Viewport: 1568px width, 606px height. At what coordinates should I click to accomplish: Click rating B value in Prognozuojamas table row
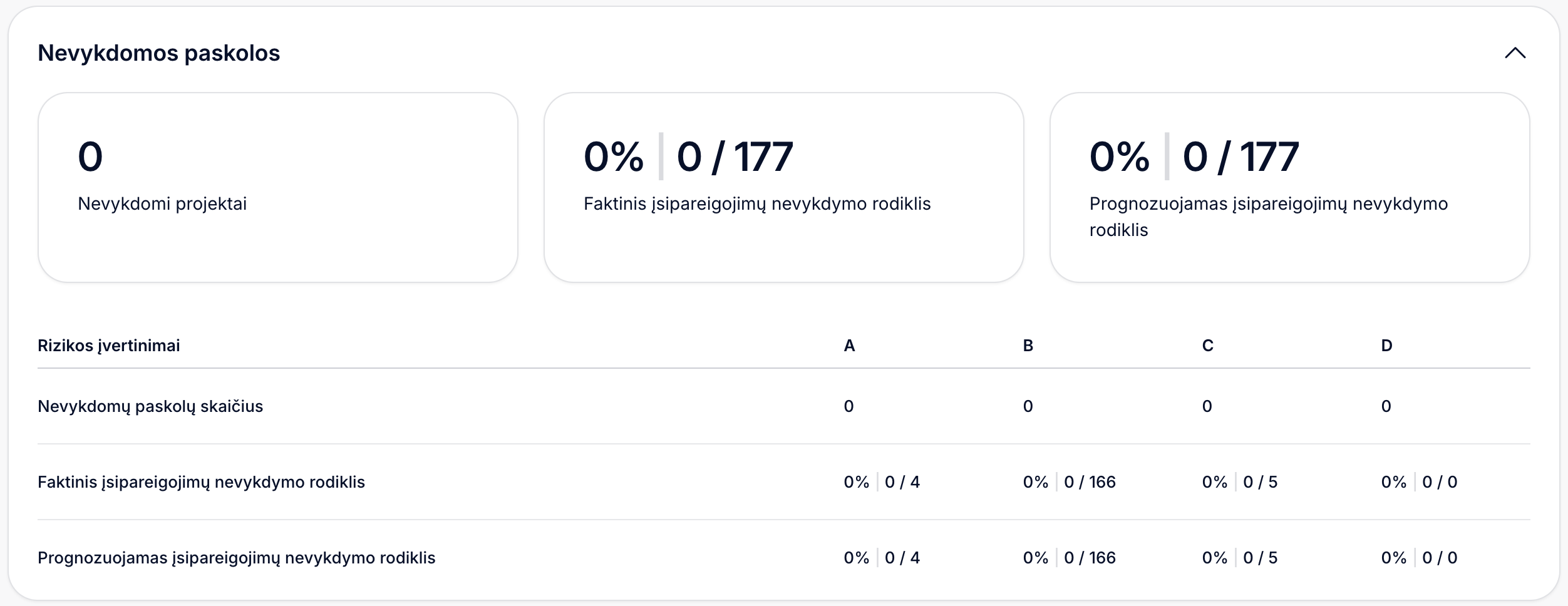tap(1069, 558)
